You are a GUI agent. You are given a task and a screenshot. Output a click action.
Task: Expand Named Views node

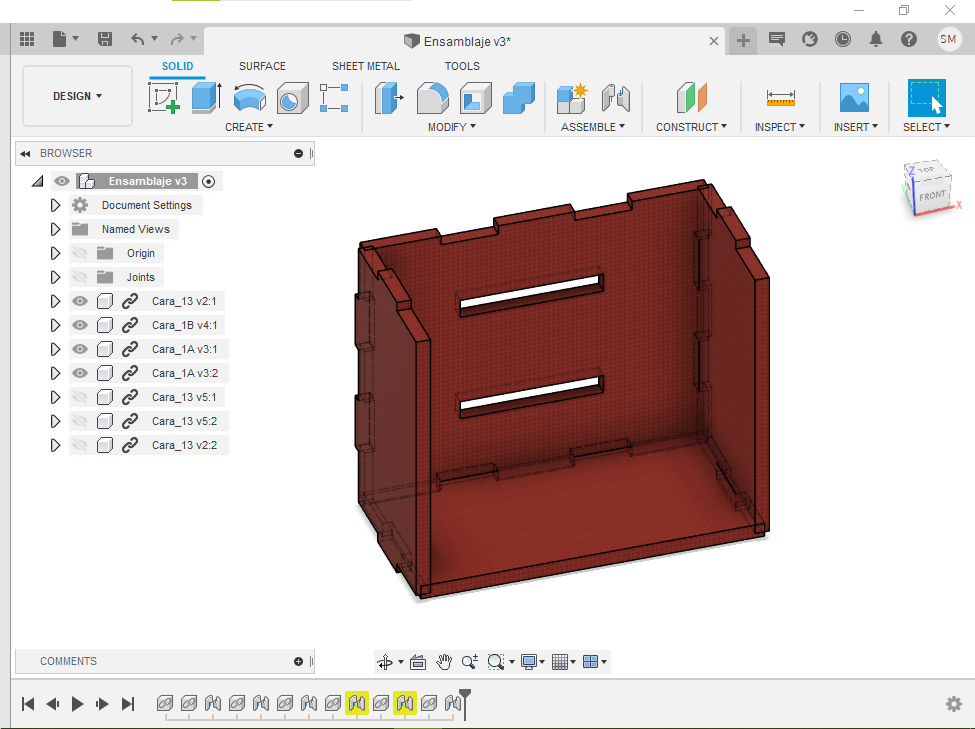pos(55,229)
